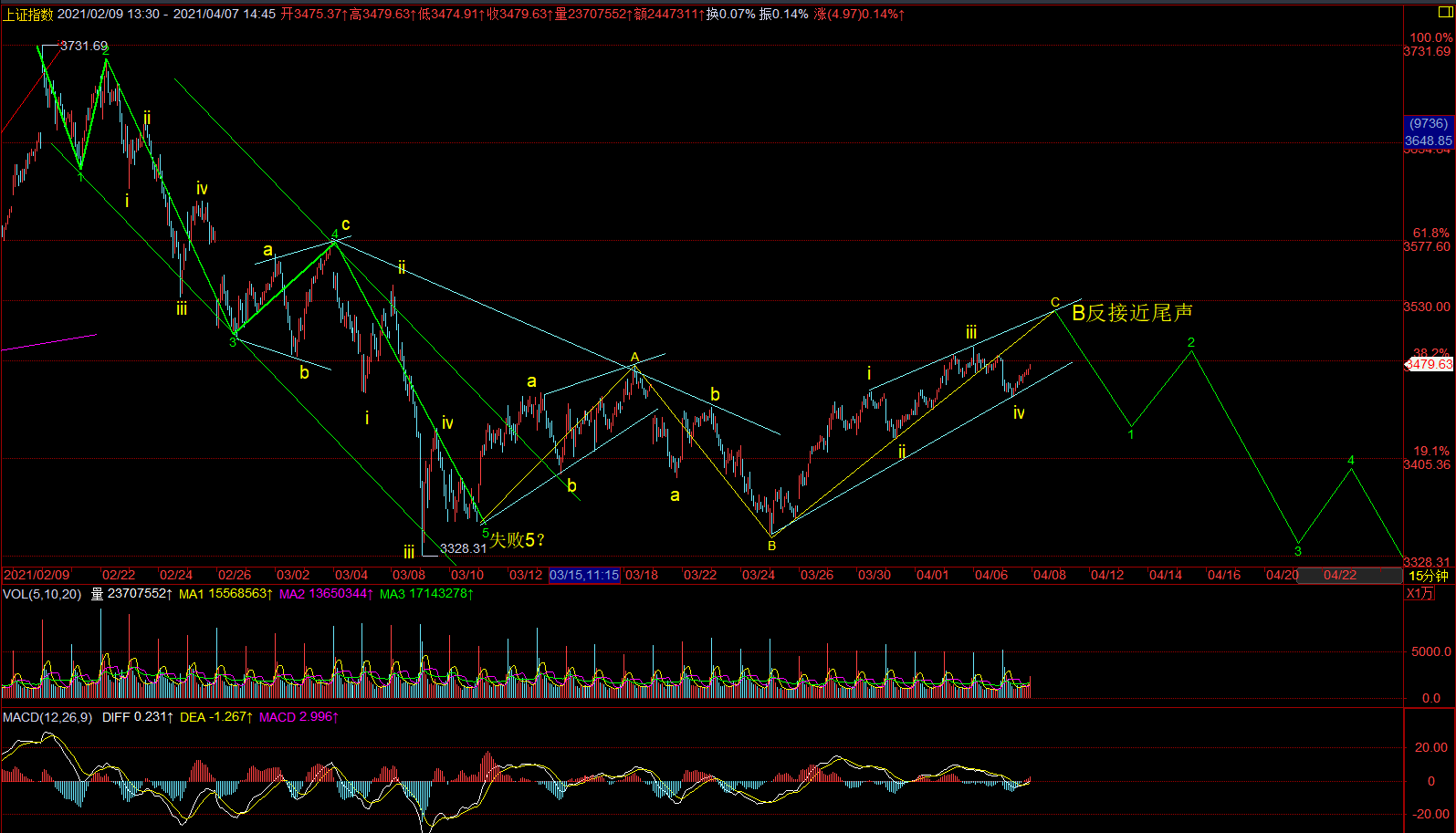Click the current price tag 3479.63
Screen dimensions: 1456x833
(1429, 364)
